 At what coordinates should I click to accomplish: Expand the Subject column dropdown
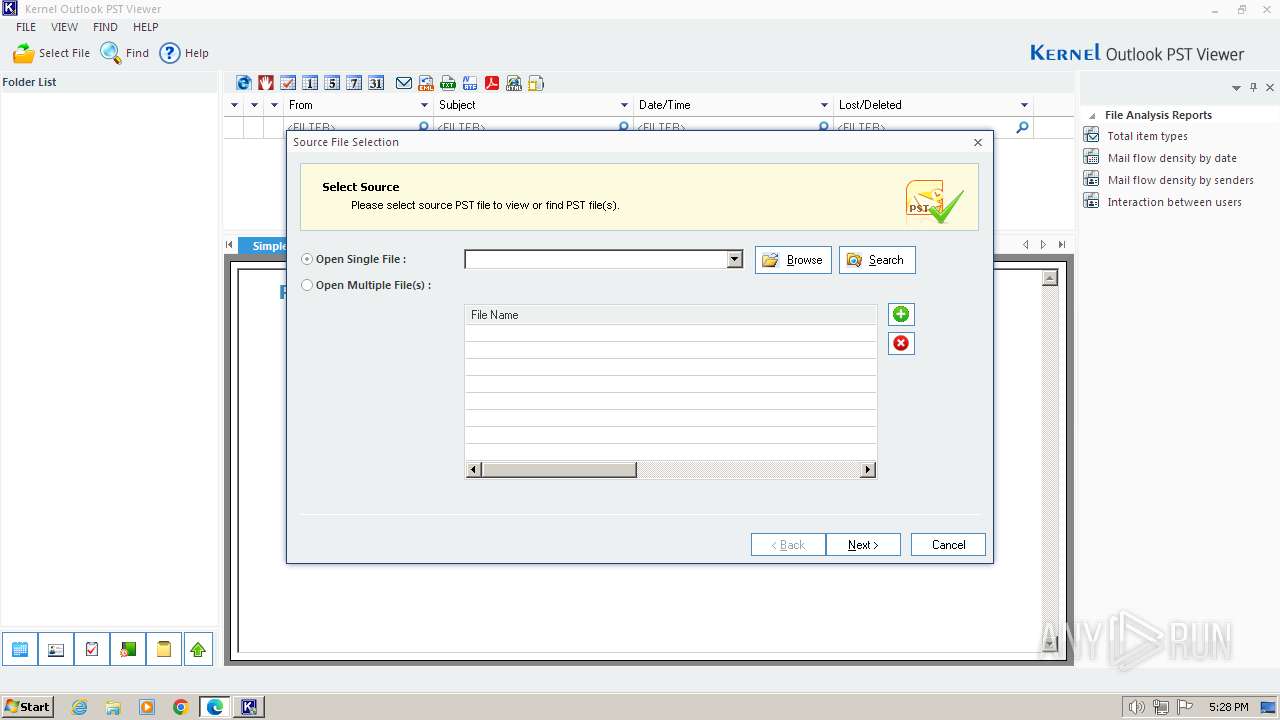[x=624, y=105]
